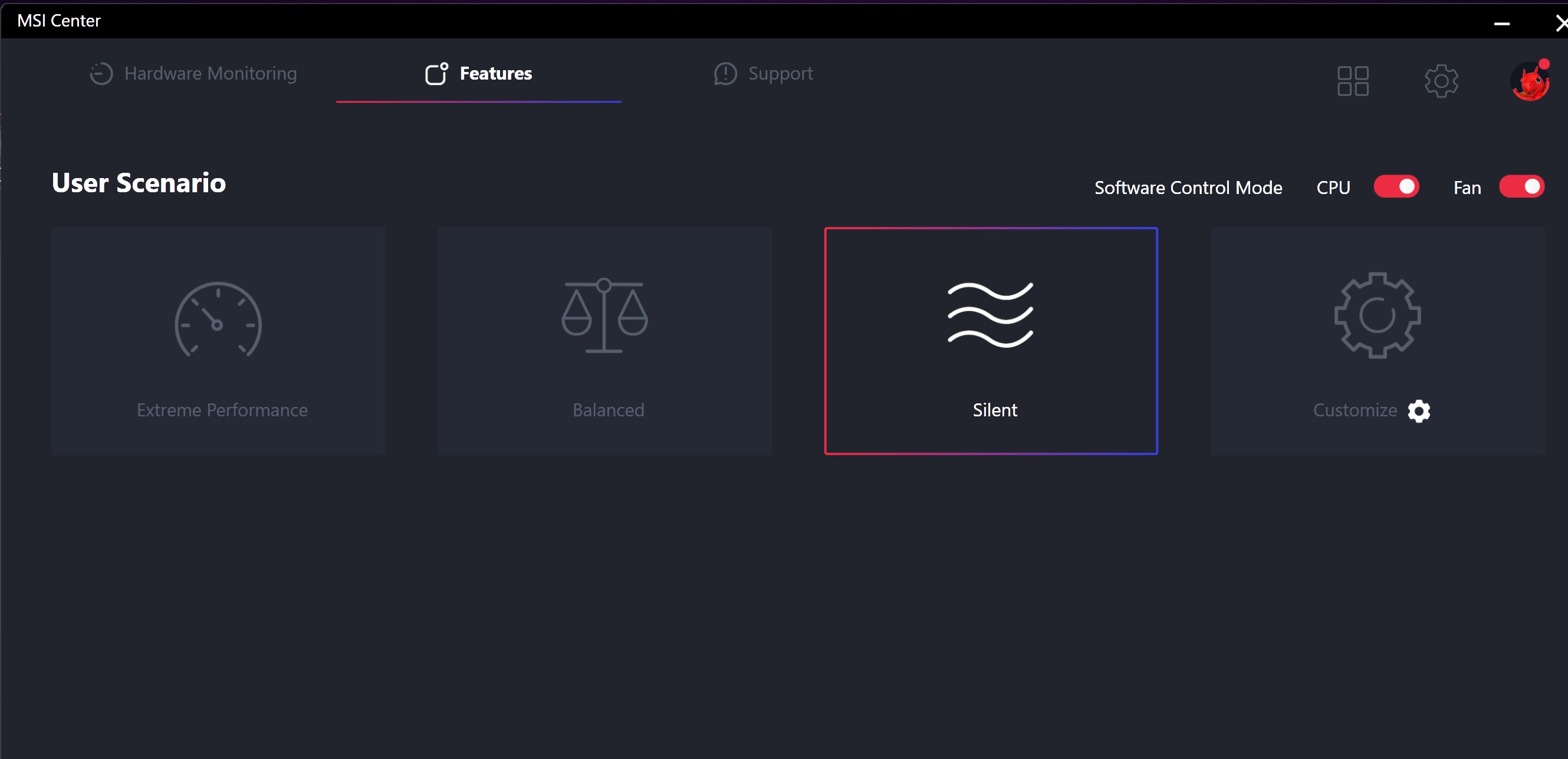This screenshot has width=1568, height=759.
Task: Click the Customize scenario text
Action: point(1355,410)
